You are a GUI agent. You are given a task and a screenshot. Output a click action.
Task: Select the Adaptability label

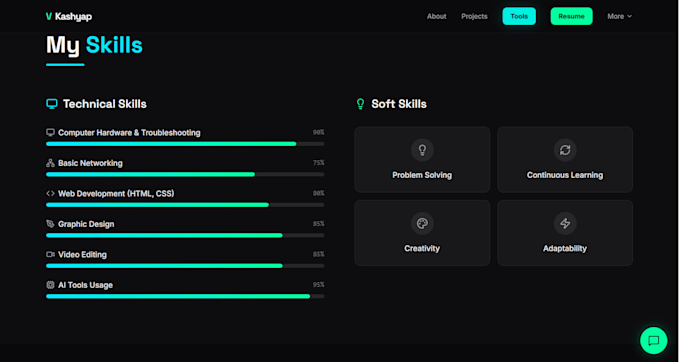pos(565,248)
